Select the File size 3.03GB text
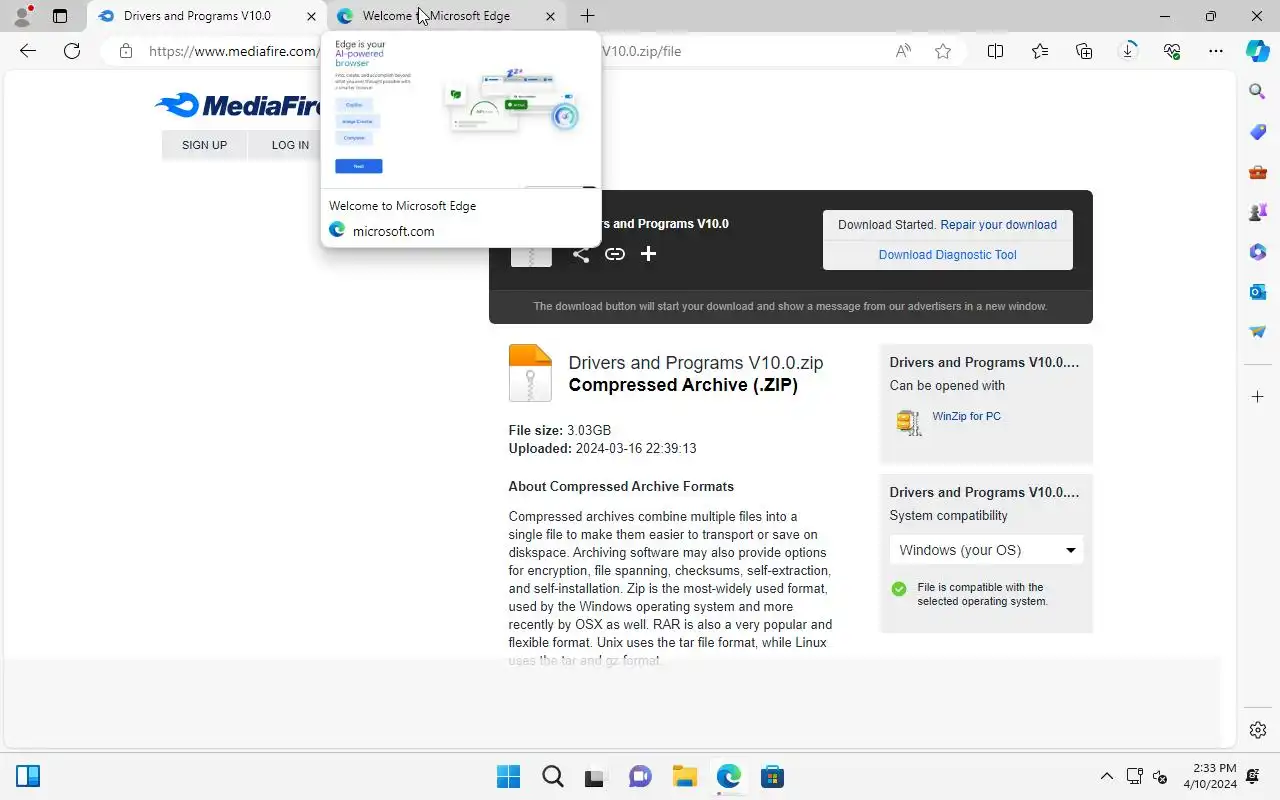 (x=560, y=431)
